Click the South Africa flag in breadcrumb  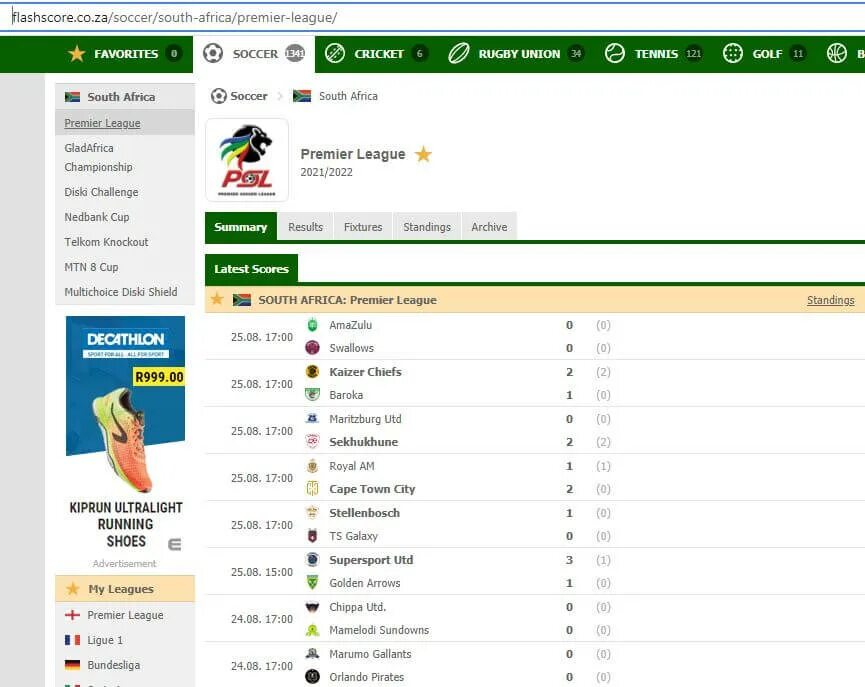(302, 96)
